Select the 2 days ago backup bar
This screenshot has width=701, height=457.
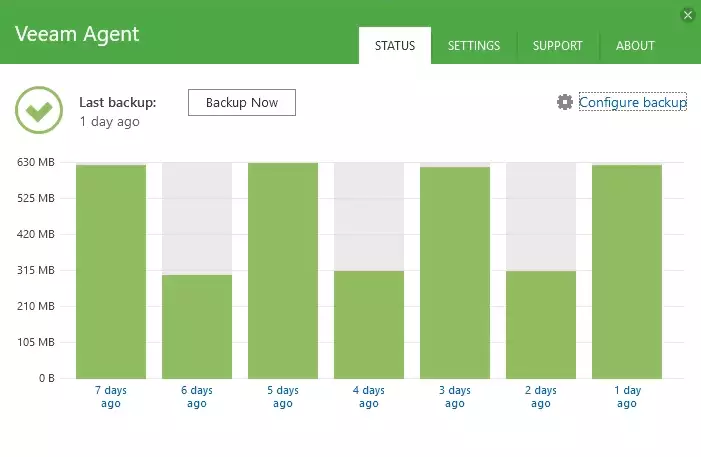[x=541, y=324]
